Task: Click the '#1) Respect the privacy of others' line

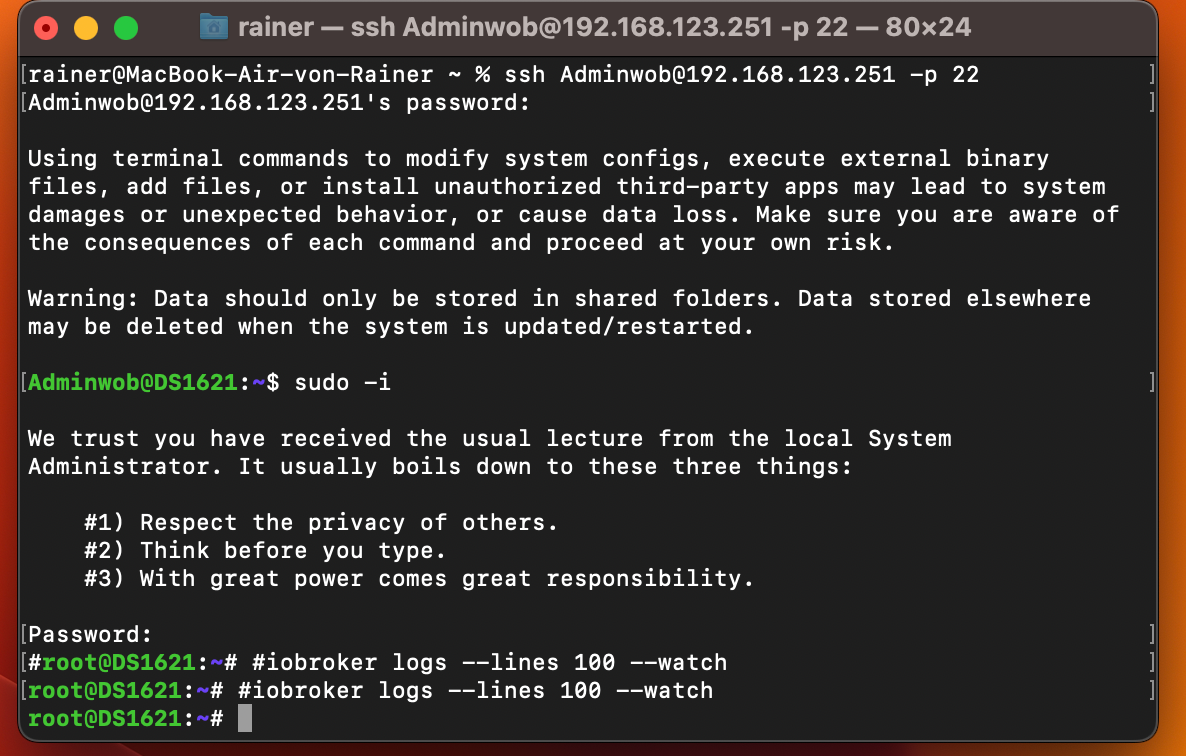Action: point(321,522)
